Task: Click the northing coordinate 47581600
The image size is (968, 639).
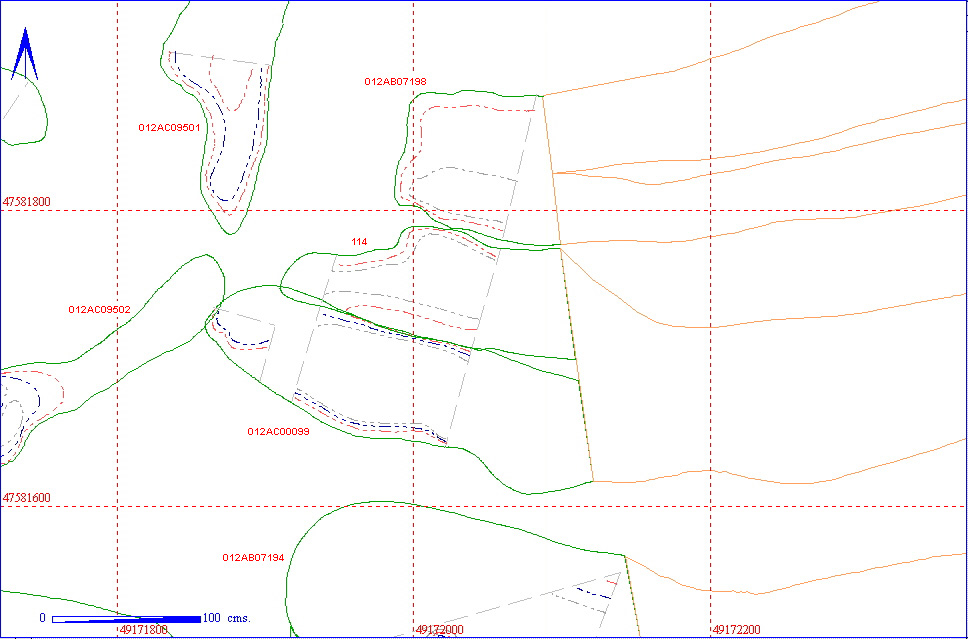Action: 27,498
